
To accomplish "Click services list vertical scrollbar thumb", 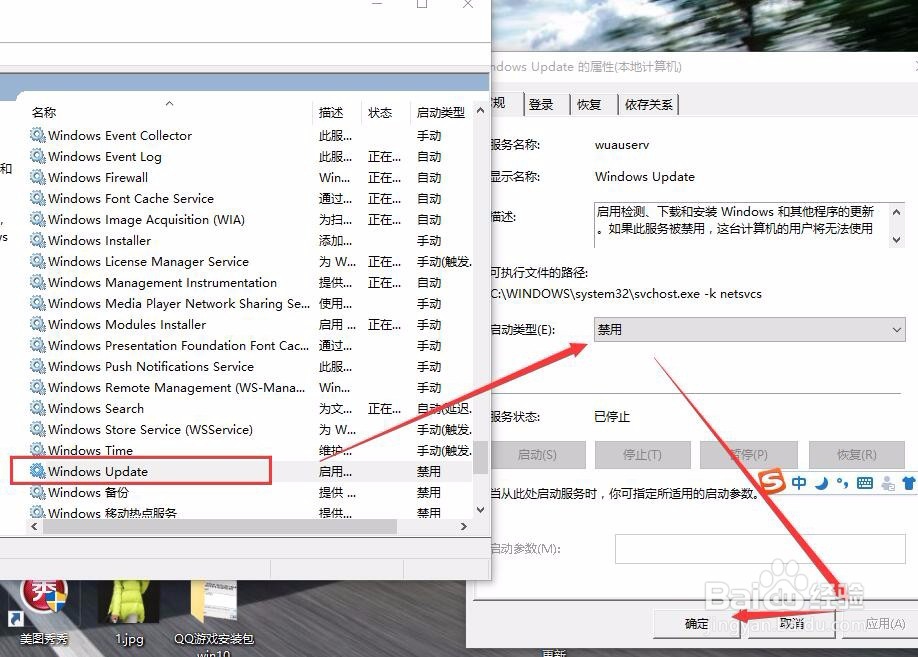I will point(480,457).
